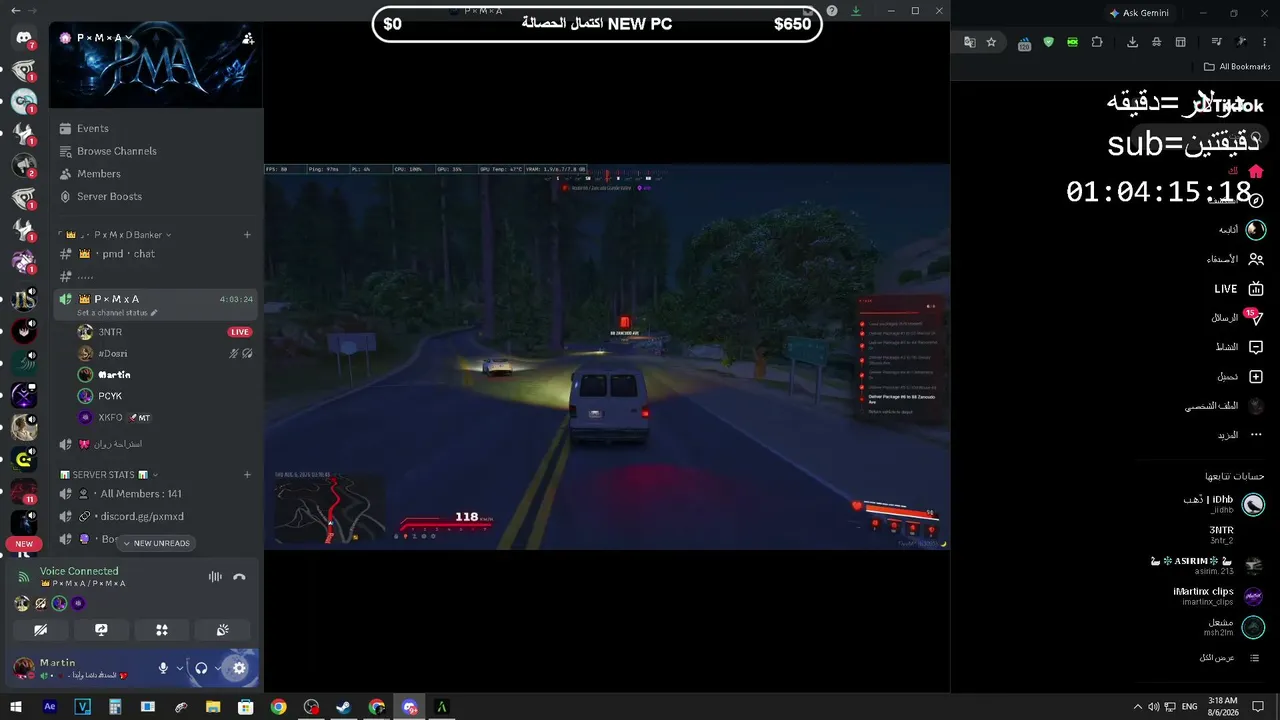
Task: Open voice noise suppression settings
Action: pyautogui.click(x=215, y=577)
